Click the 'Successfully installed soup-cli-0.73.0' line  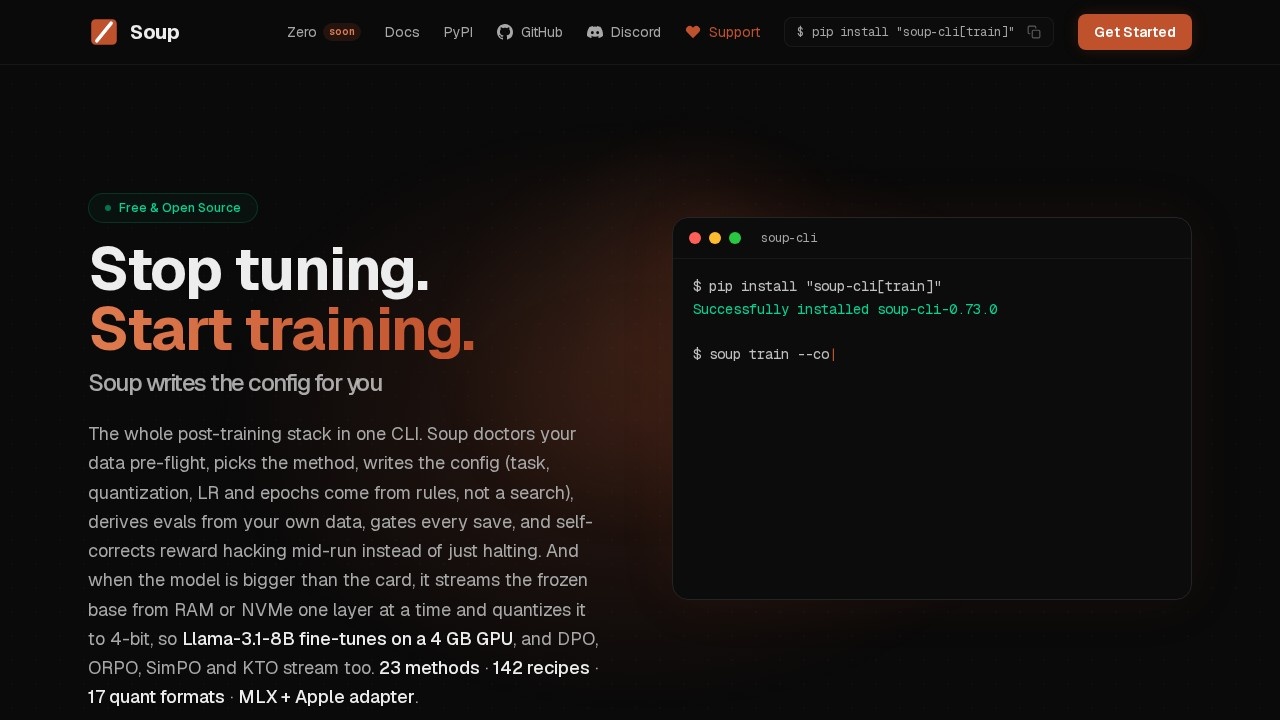845,310
